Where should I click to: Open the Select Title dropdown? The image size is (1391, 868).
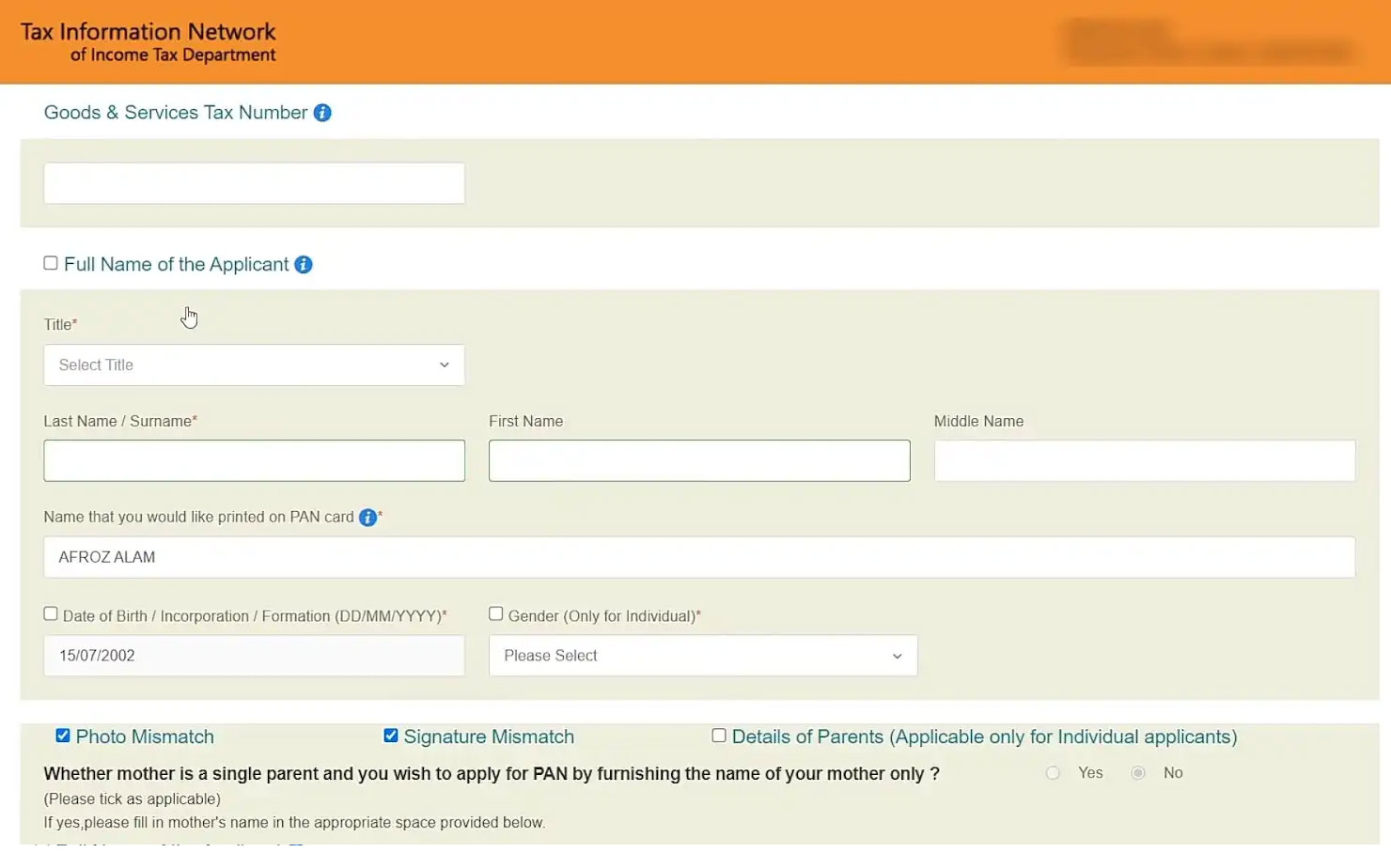pyautogui.click(x=254, y=365)
